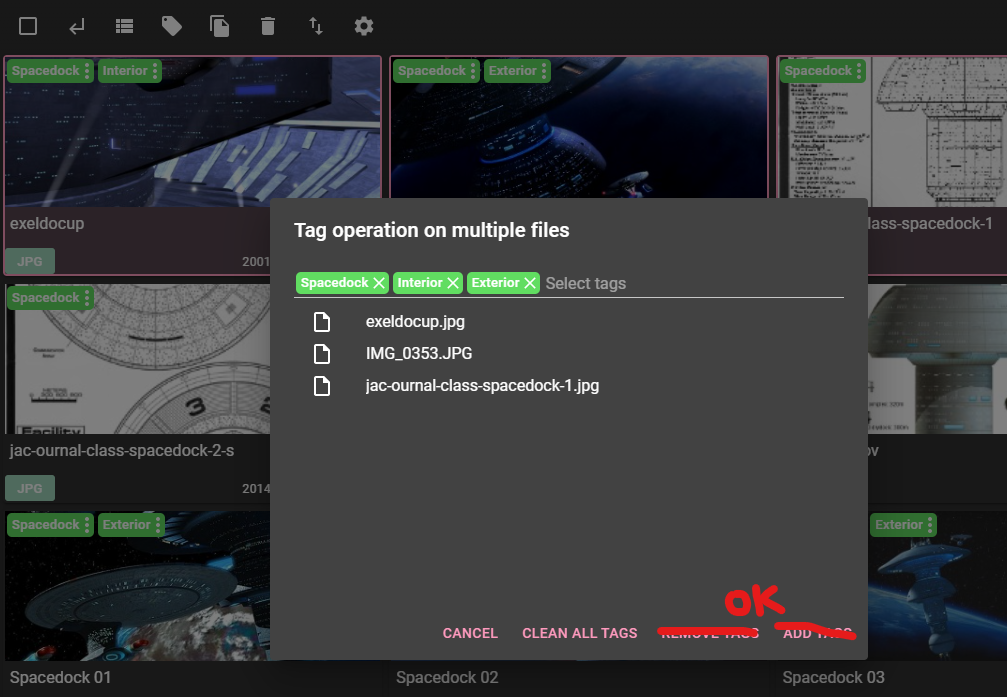Click the ADD TAGS button
1007x697 pixels.
(816, 633)
